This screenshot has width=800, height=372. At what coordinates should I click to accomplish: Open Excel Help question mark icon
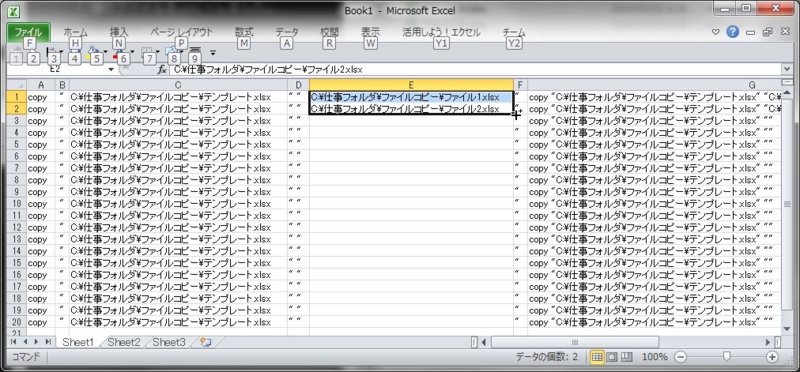pos(733,32)
